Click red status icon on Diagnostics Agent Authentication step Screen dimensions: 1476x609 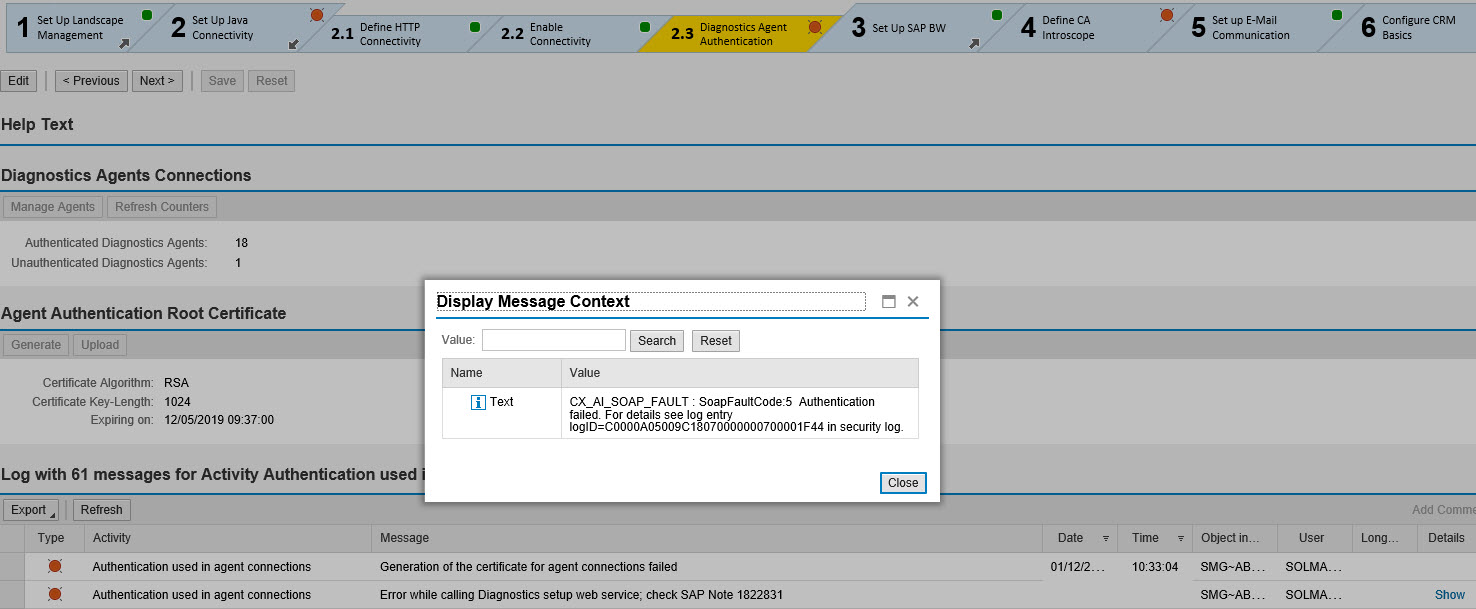[815, 27]
